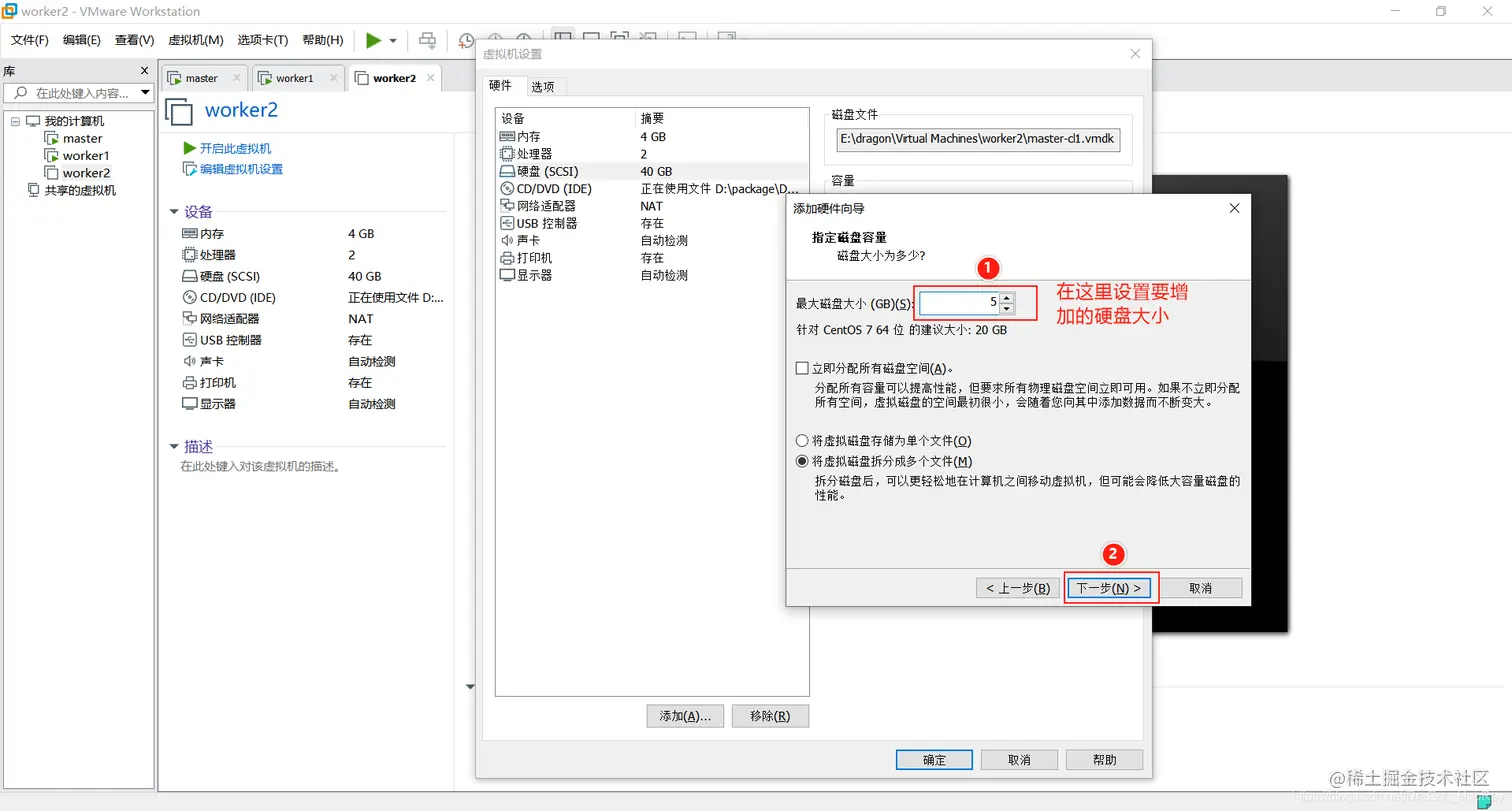Screen dimensions: 1512x811
Task: Click 编辑虚拟机设置 link
Action: 241,169
